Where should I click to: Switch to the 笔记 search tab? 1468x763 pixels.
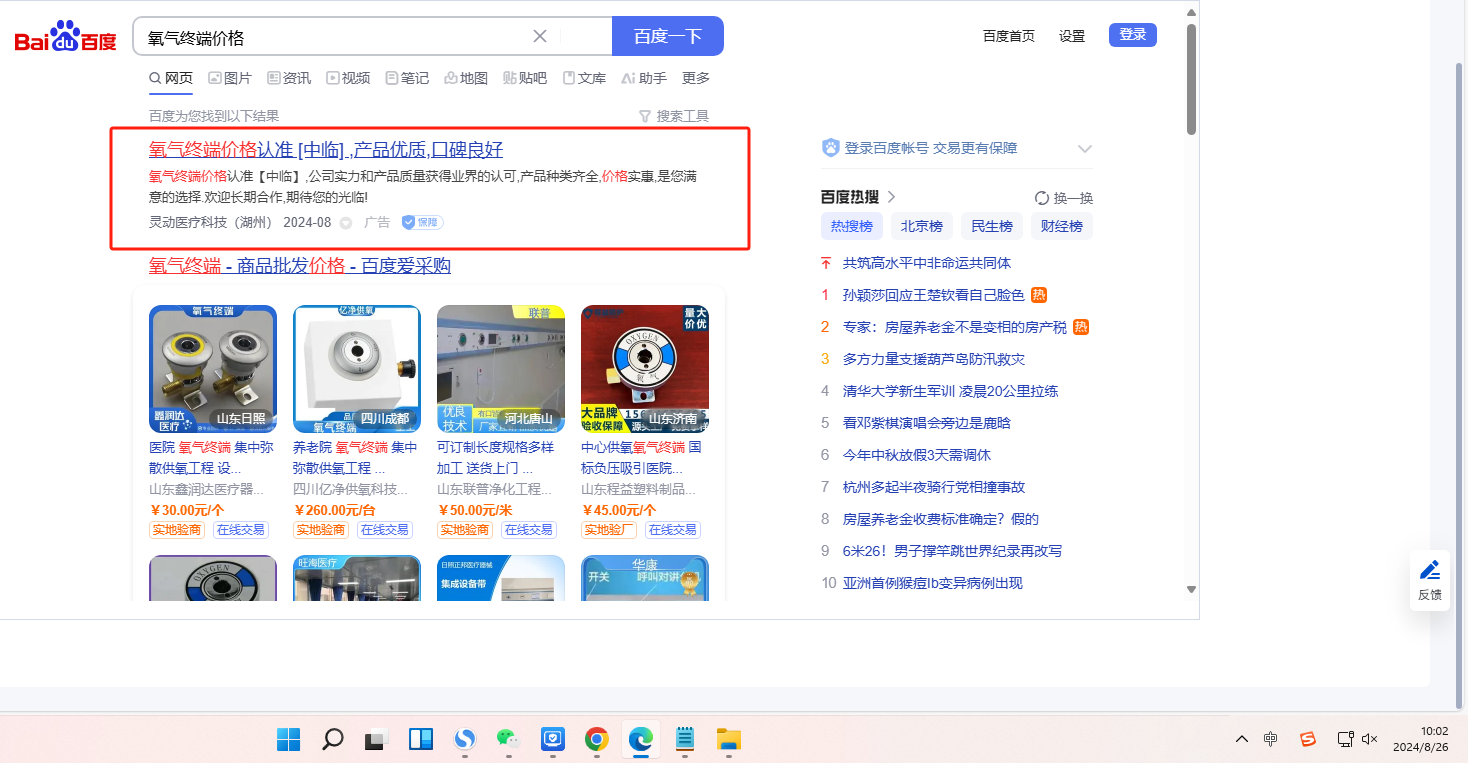tap(407, 78)
